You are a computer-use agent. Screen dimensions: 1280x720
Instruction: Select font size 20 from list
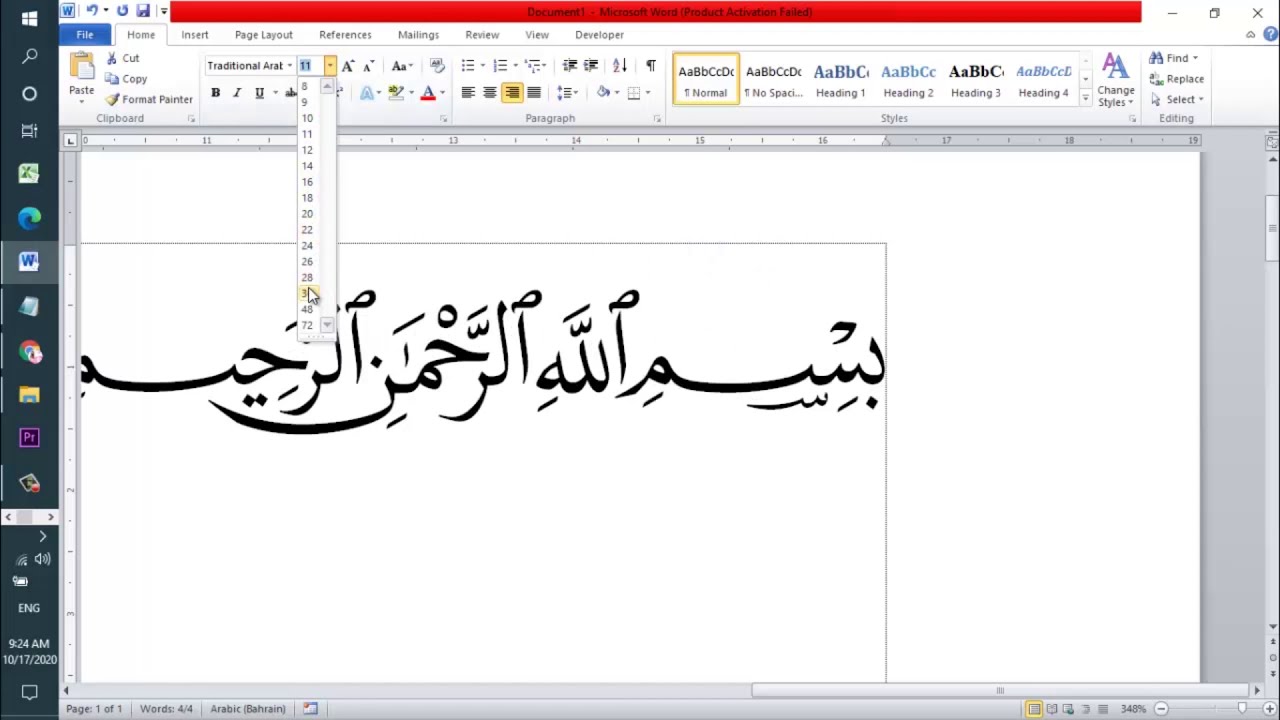pyautogui.click(x=307, y=214)
